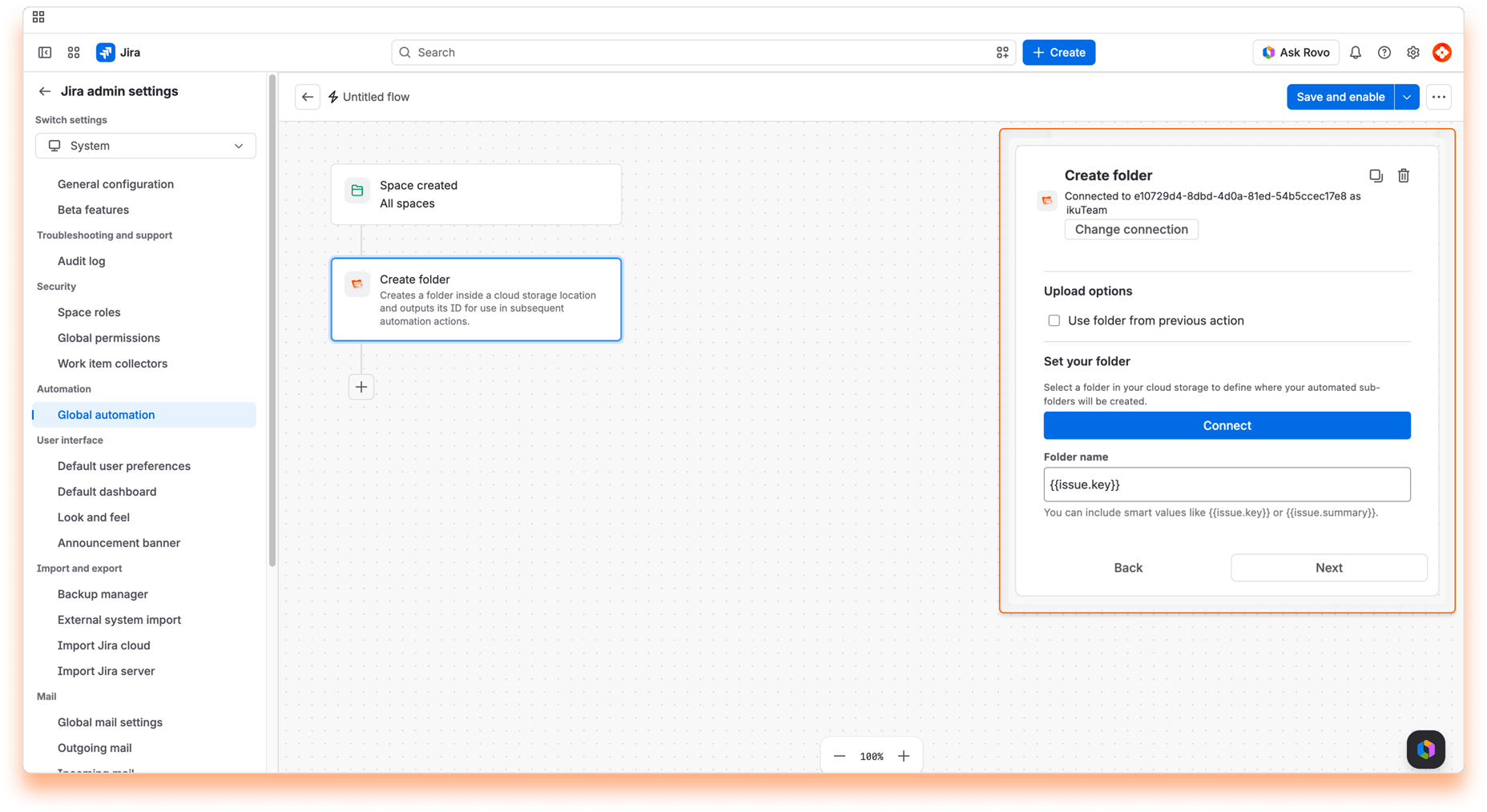Screen dimensions: 1487x812
Task: Go back using the arrow beside Untitled flow
Action: pos(308,97)
